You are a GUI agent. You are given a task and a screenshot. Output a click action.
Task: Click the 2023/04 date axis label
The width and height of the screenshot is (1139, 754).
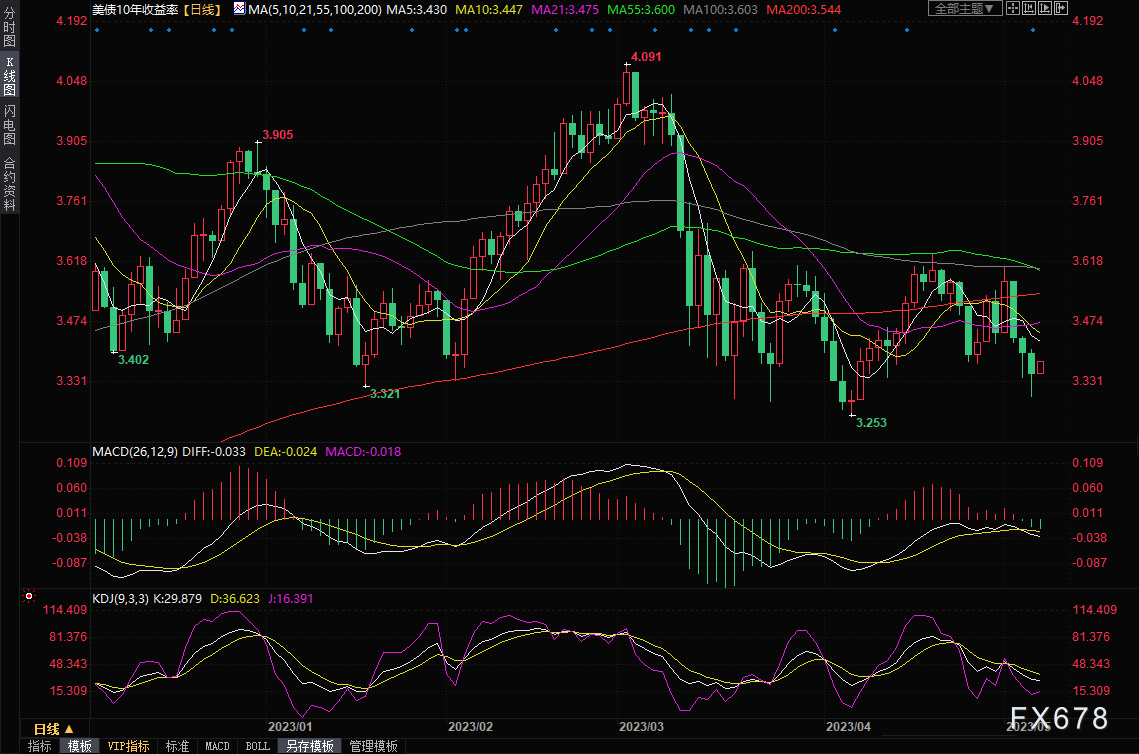click(x=848, y=726)
